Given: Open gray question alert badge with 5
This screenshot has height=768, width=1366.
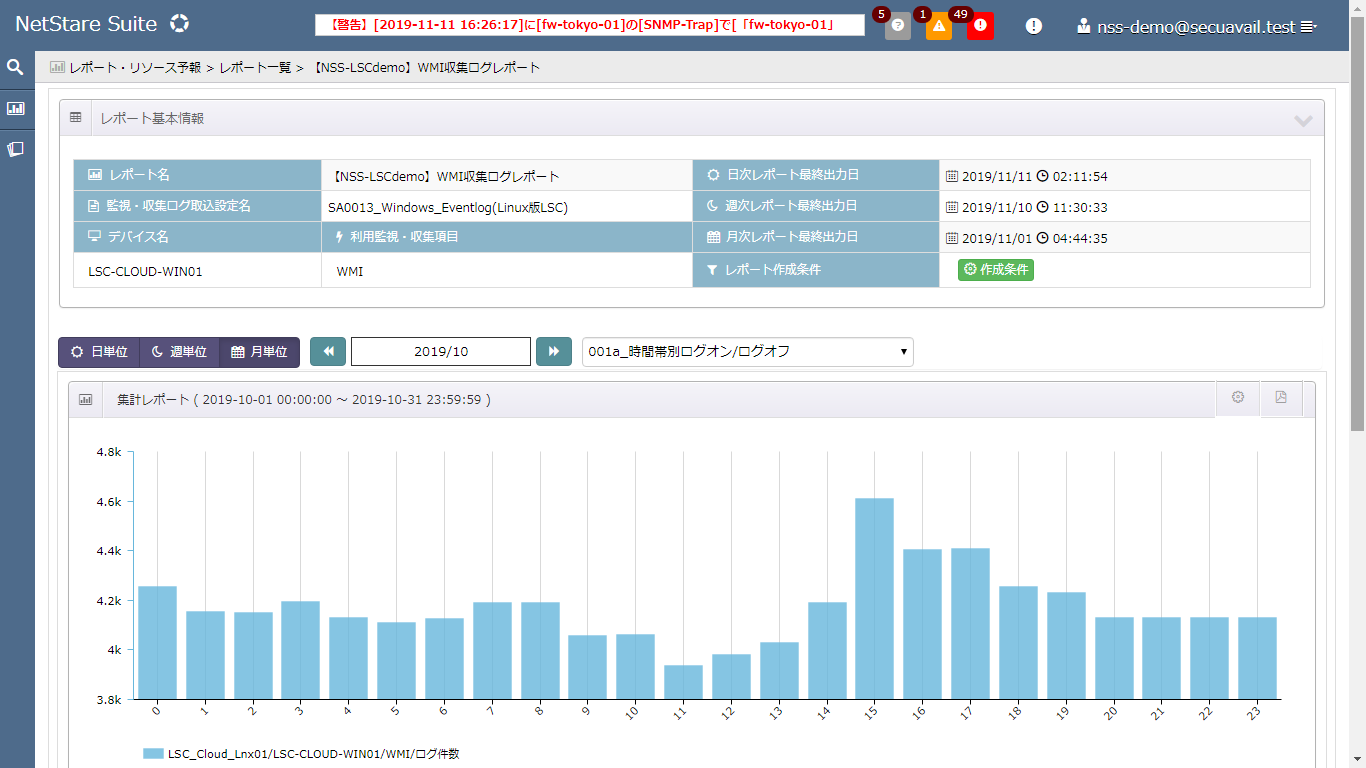Looking at the screenshot, I should pyautogui.click(x=898, y=26).
